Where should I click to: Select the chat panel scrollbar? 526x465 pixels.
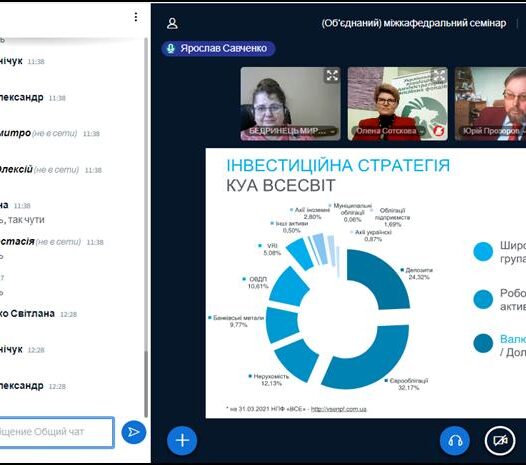(x=146, y=383)
